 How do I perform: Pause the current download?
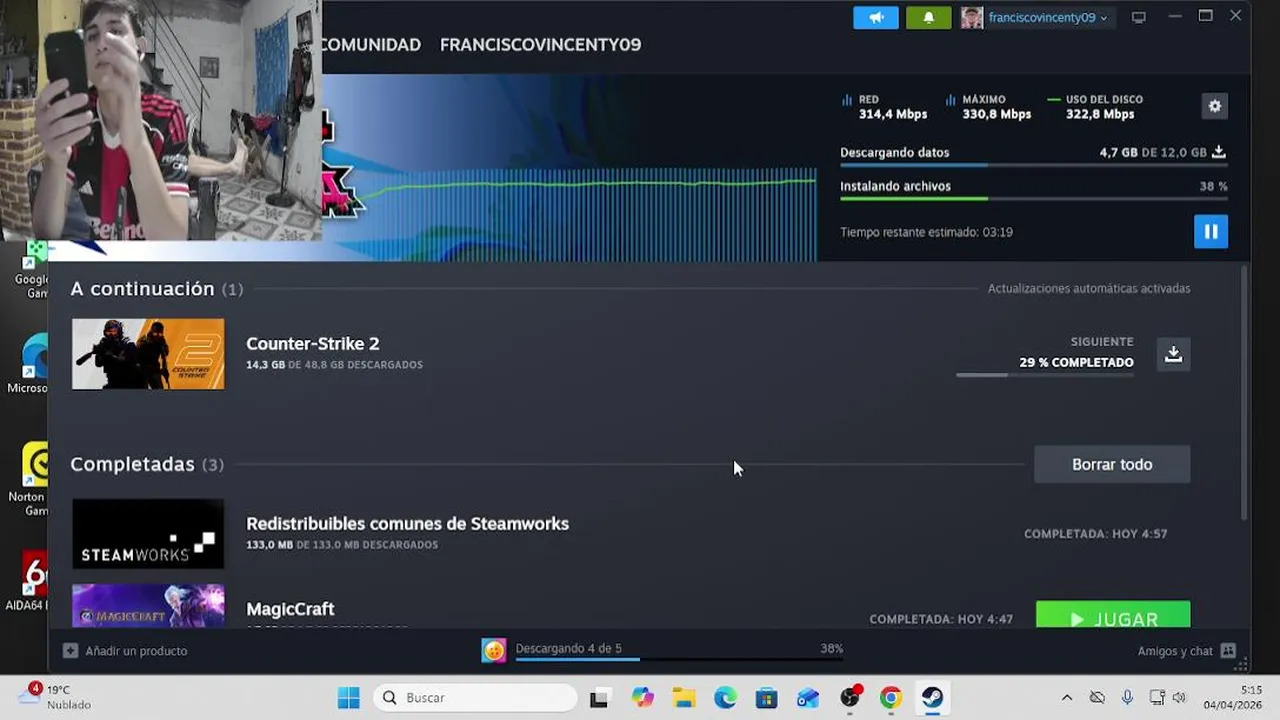pos(1210,232)
